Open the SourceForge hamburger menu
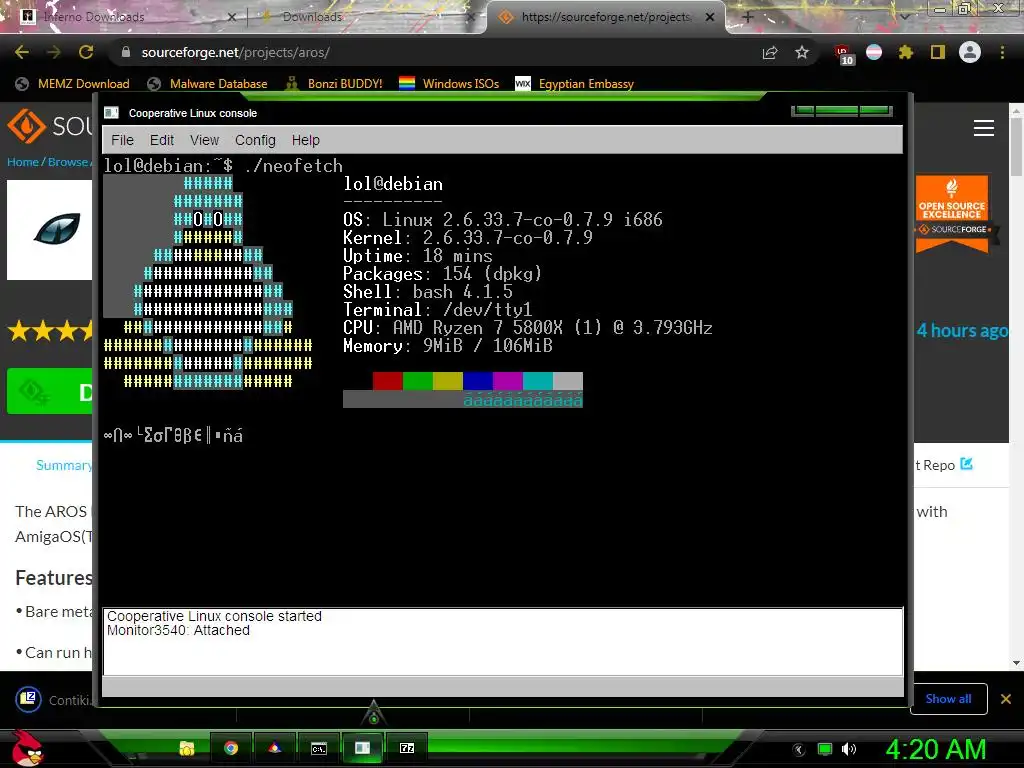 pos(984,128)
